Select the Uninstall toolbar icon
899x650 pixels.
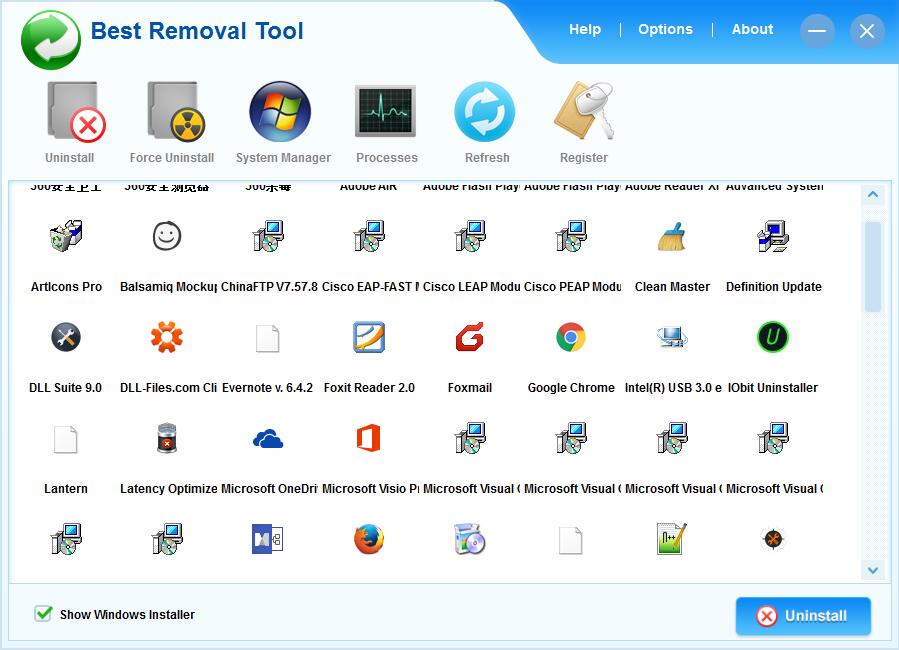(x=75, y=112)
